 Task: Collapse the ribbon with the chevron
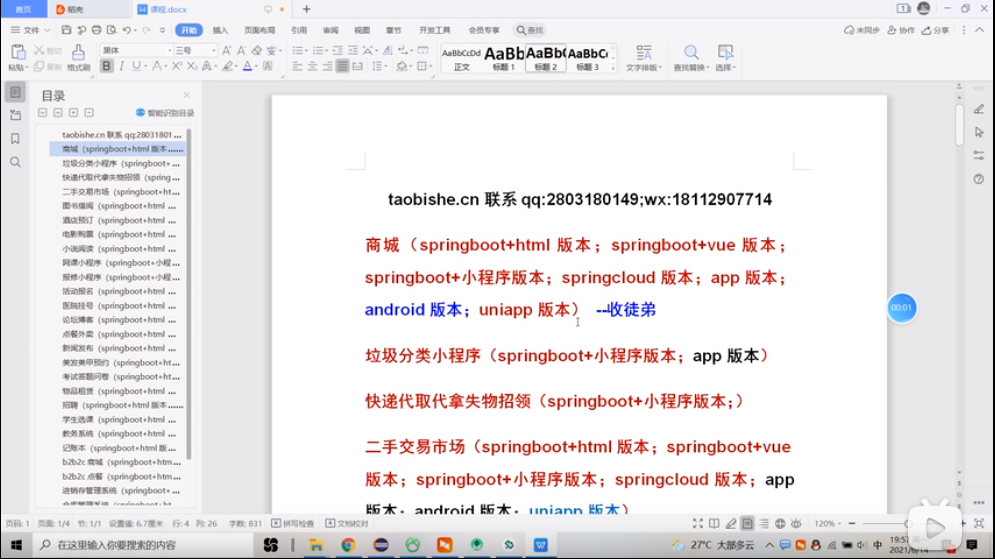(980, 30)
